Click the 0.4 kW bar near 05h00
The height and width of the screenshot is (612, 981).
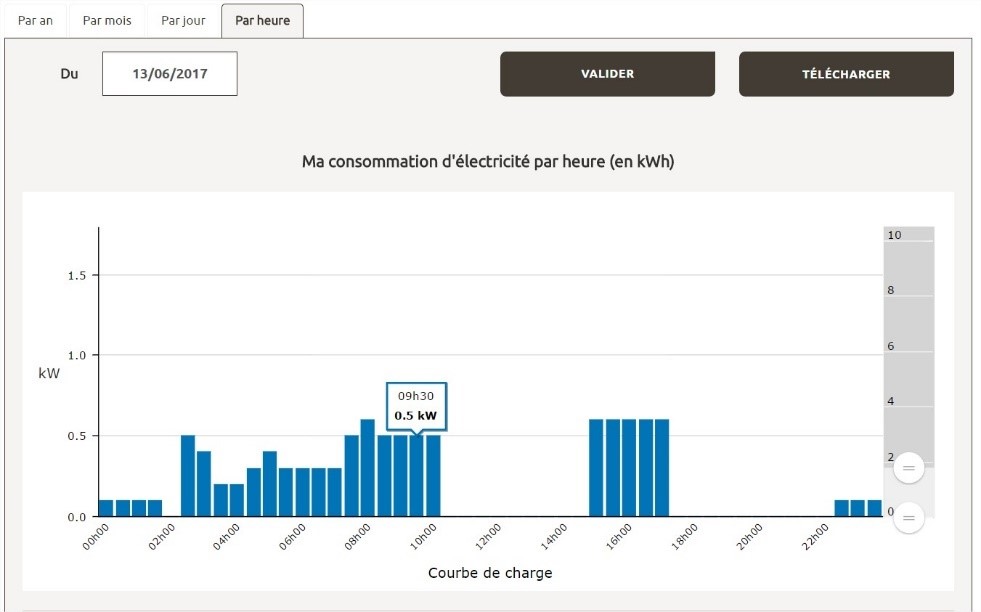tap(270, 484)
